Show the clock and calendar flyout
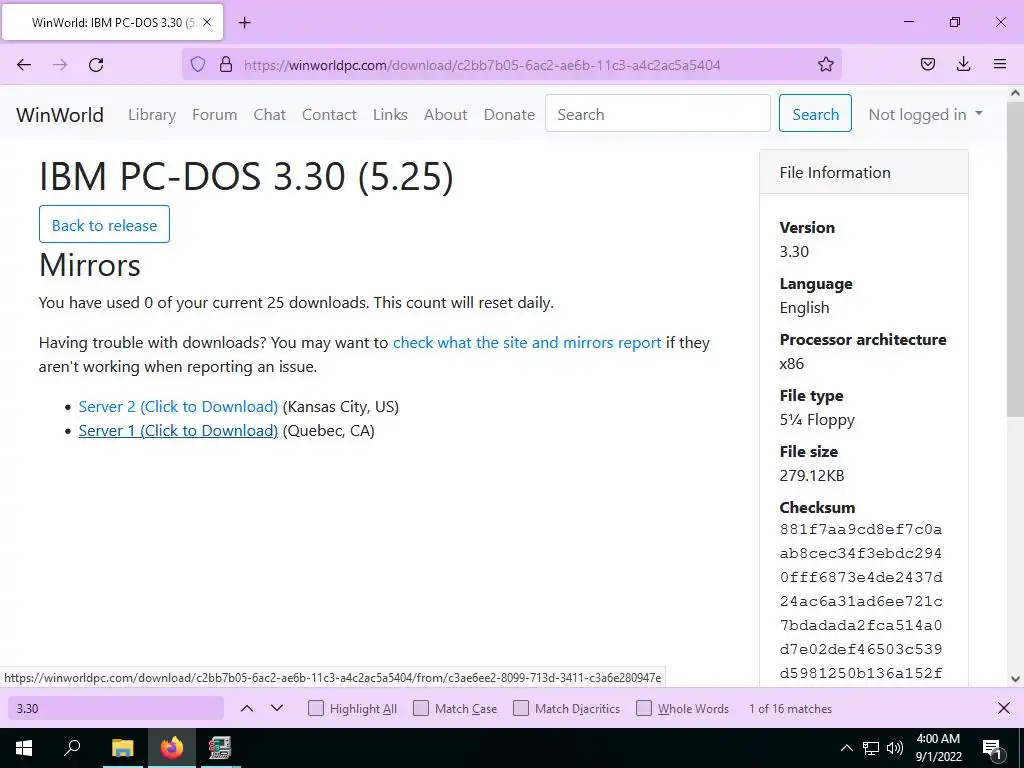This screenshot has height=768, width=1024. (x=938, y=748)
